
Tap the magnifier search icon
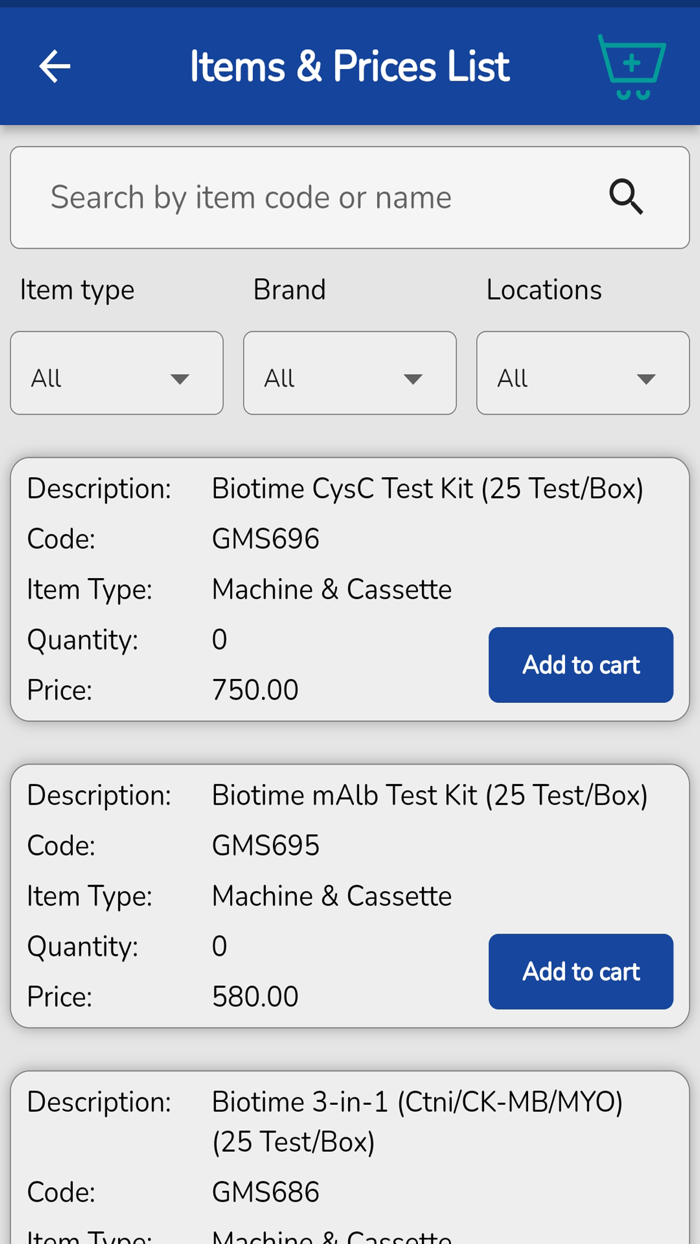(x=626, y=197)
